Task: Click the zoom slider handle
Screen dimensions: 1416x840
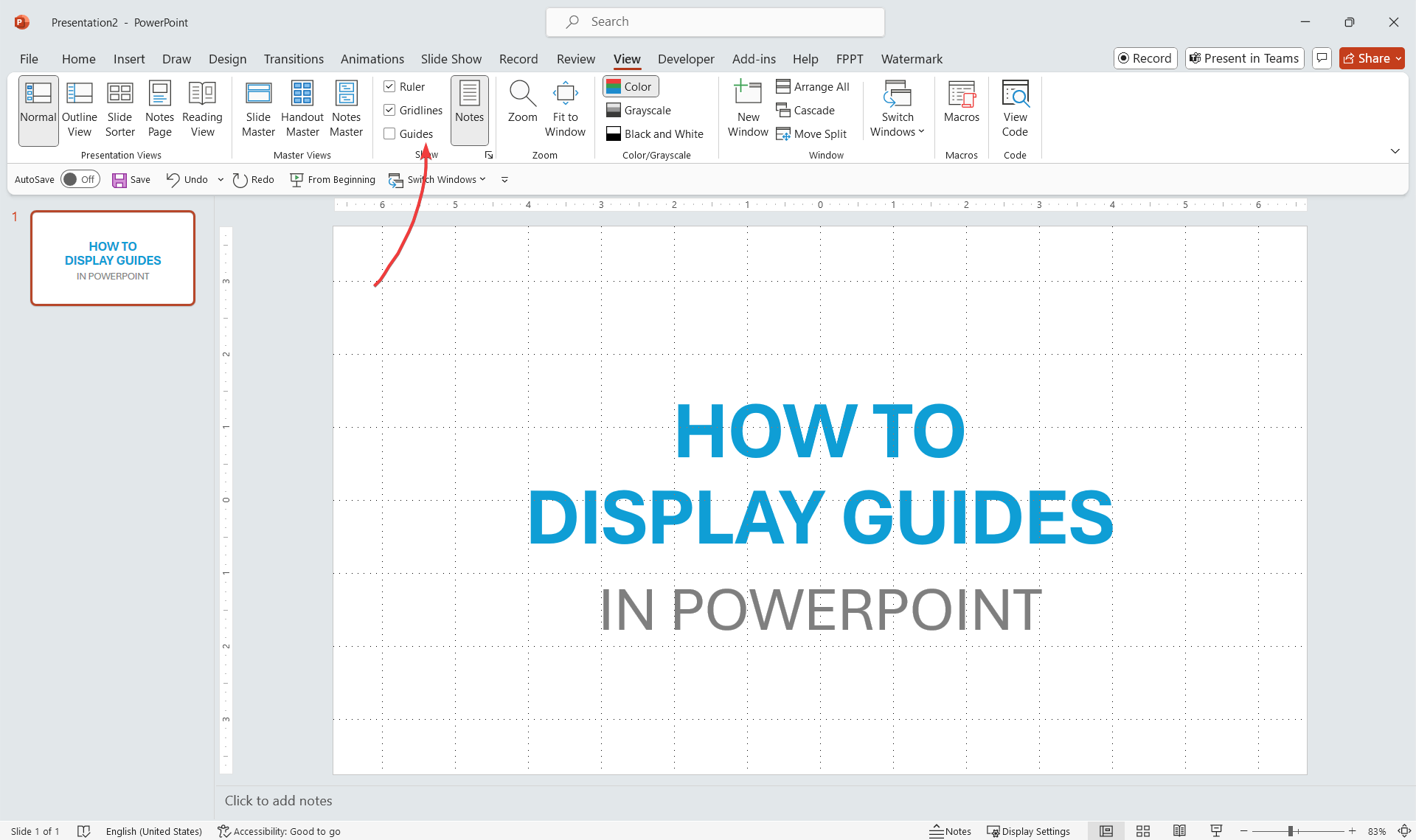Action: [1291, 831]
